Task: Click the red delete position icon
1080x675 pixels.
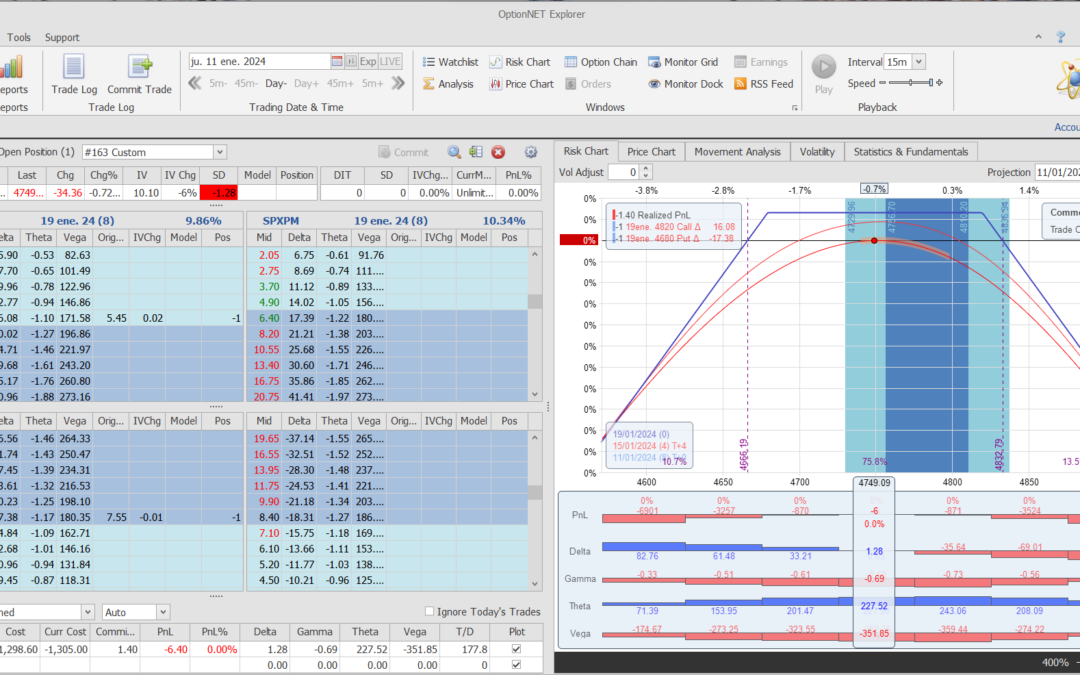Action: pyautogui.click(x=498, y=152)
